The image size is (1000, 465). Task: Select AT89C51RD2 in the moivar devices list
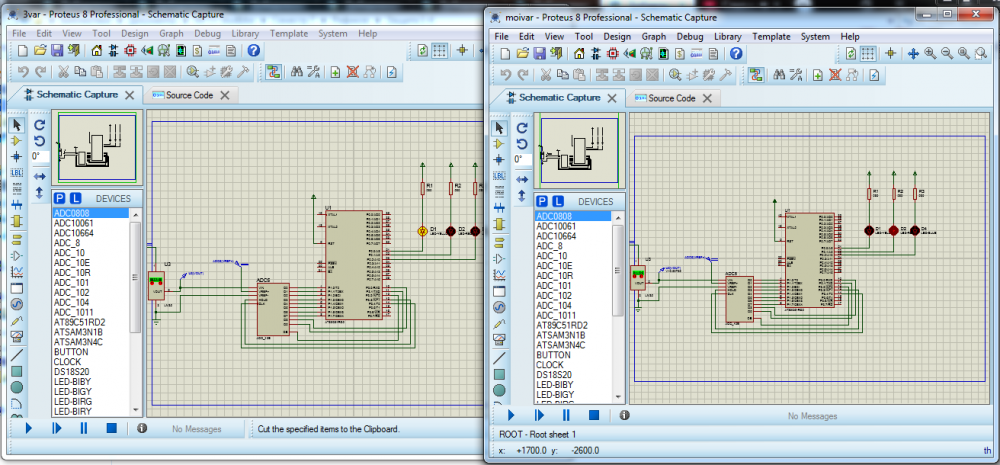[561, 325]
